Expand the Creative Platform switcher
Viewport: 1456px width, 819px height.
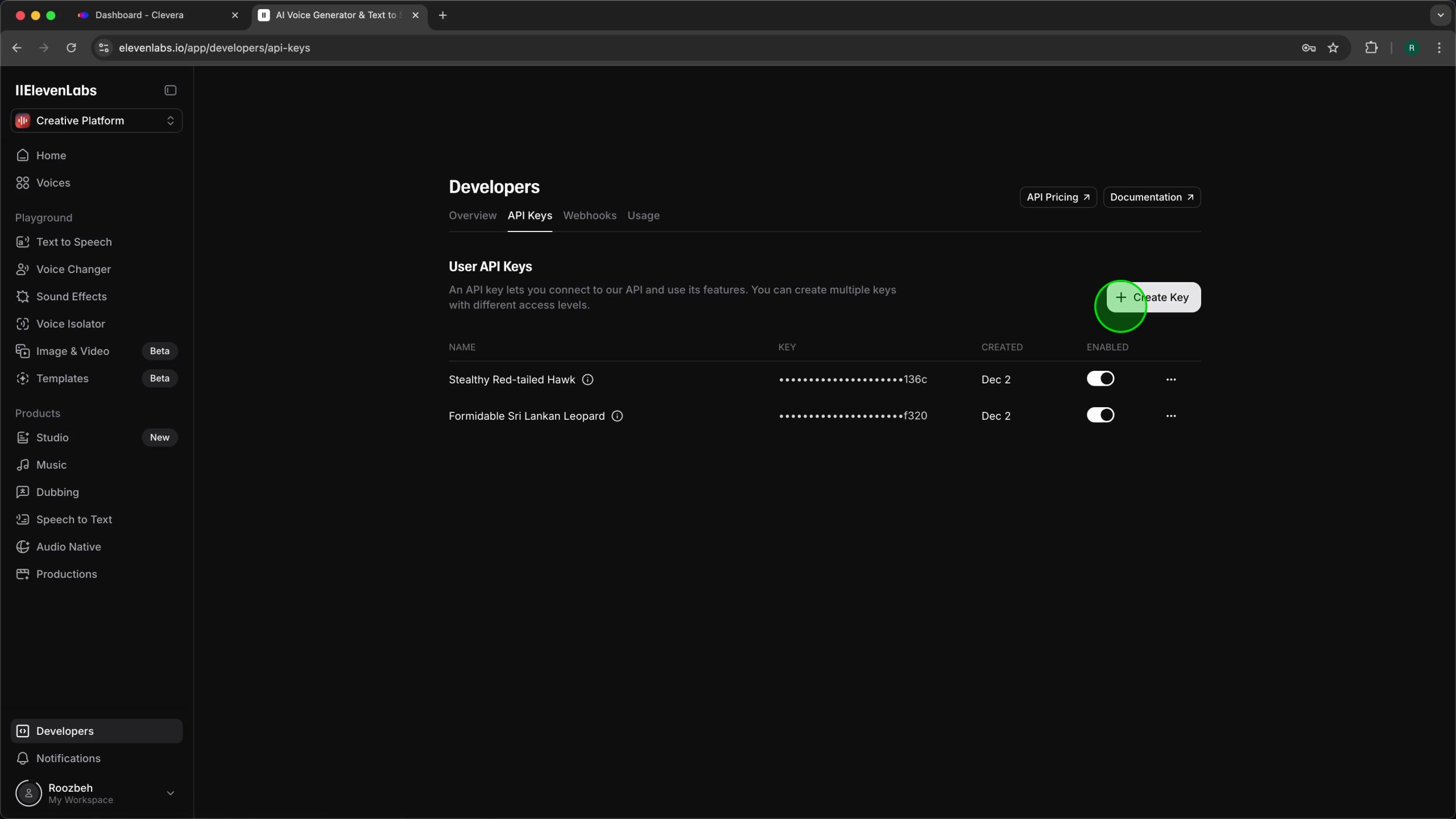point(97,121)
